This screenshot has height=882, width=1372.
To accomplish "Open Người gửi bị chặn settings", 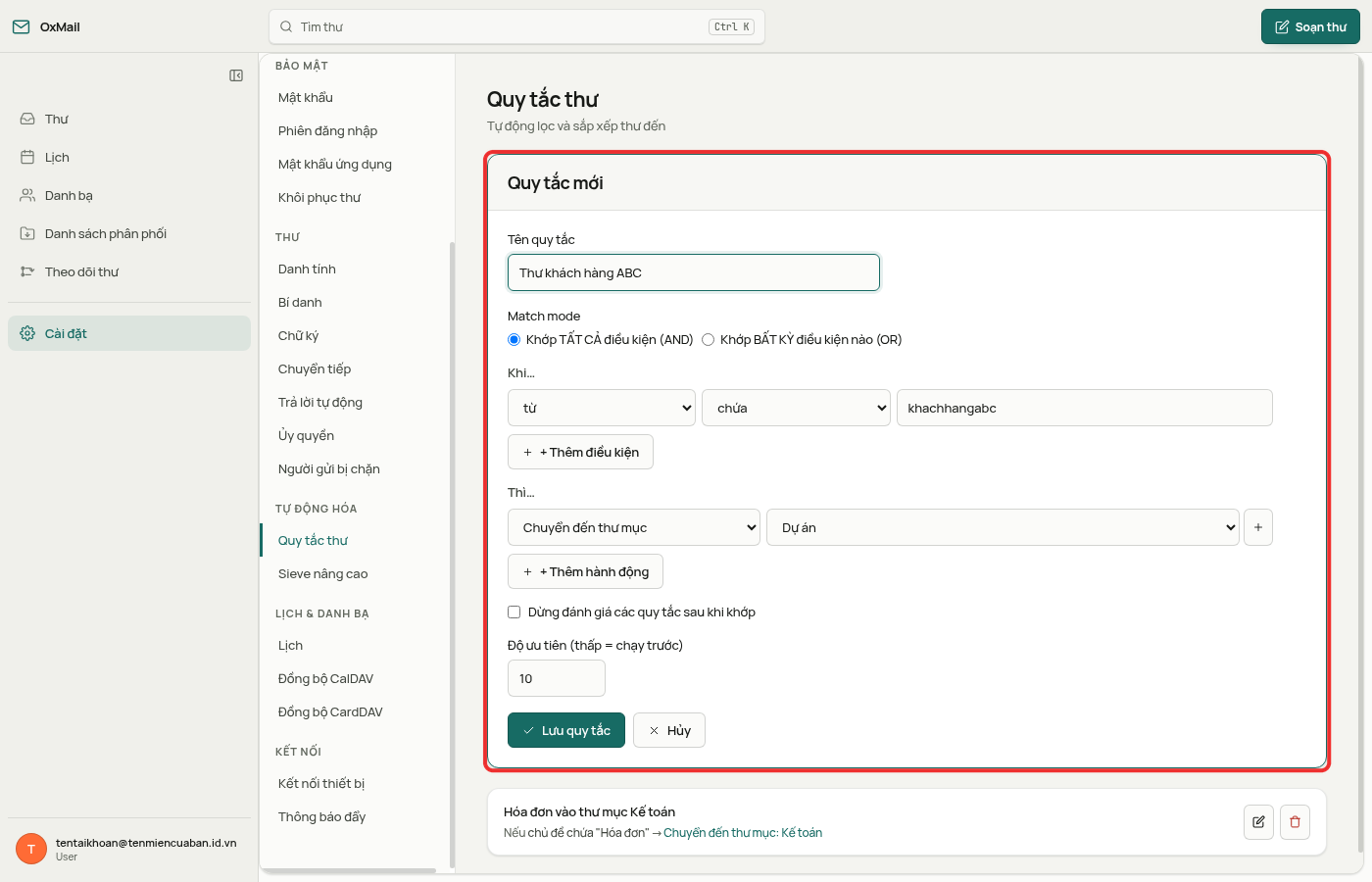I will tap(328, 468).
